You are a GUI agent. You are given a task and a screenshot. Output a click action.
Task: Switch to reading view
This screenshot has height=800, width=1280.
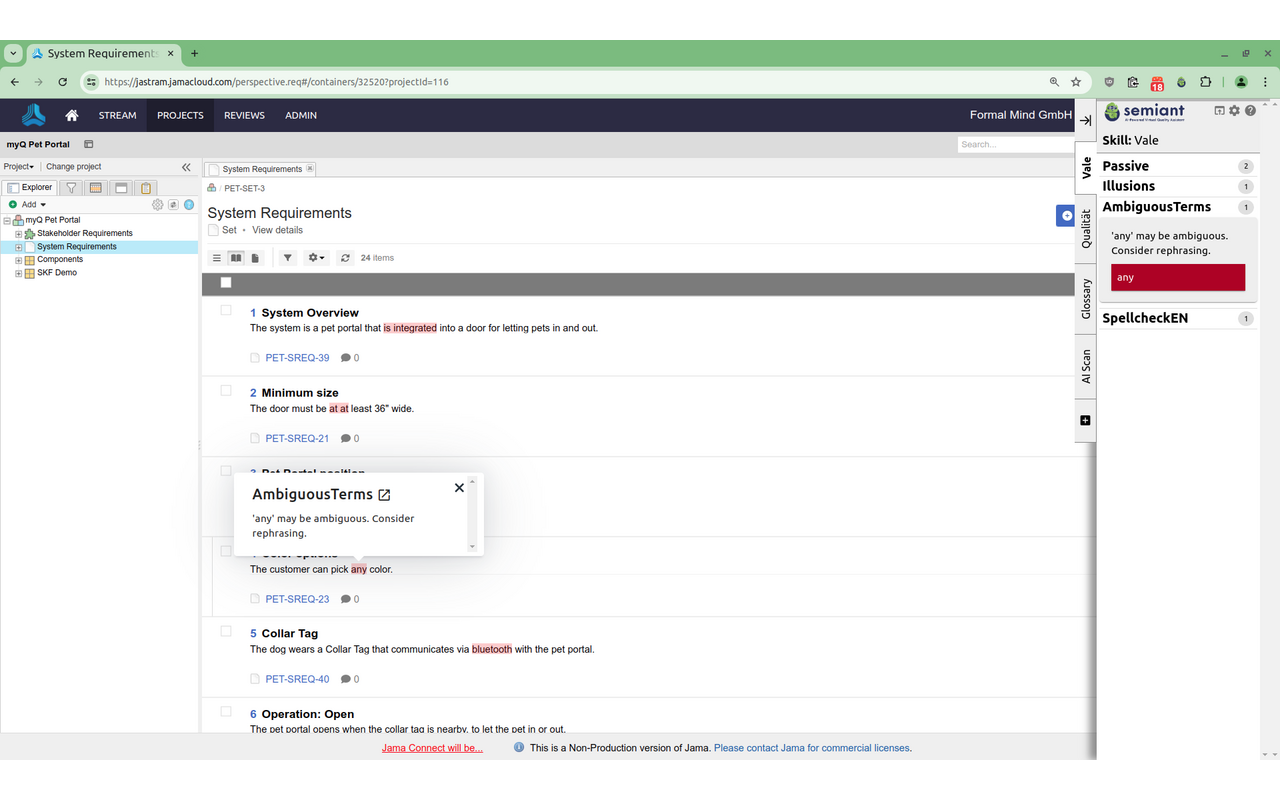coord(236,258)
